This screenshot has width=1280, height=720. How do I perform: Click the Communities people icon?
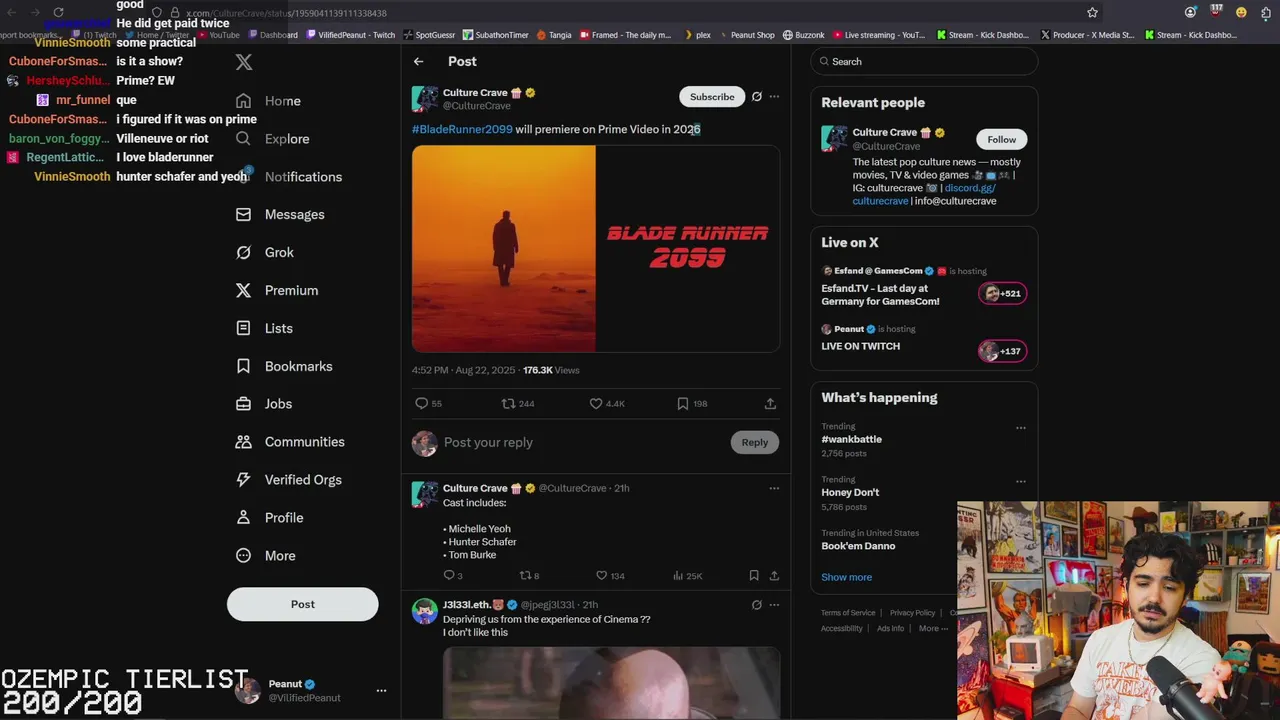[x=243, y=442]
